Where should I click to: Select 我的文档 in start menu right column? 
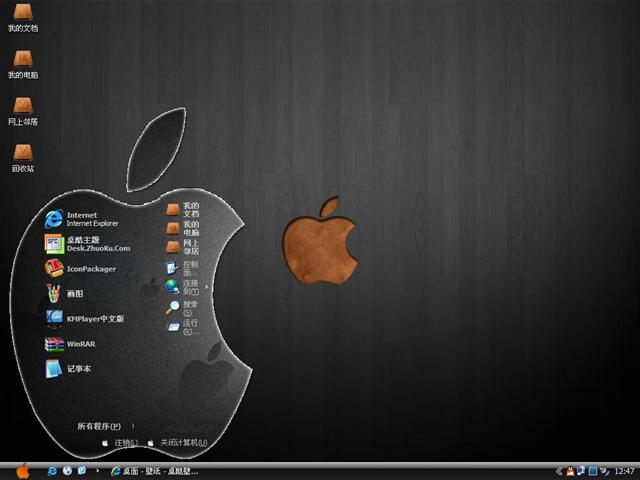tap(183, 209)
